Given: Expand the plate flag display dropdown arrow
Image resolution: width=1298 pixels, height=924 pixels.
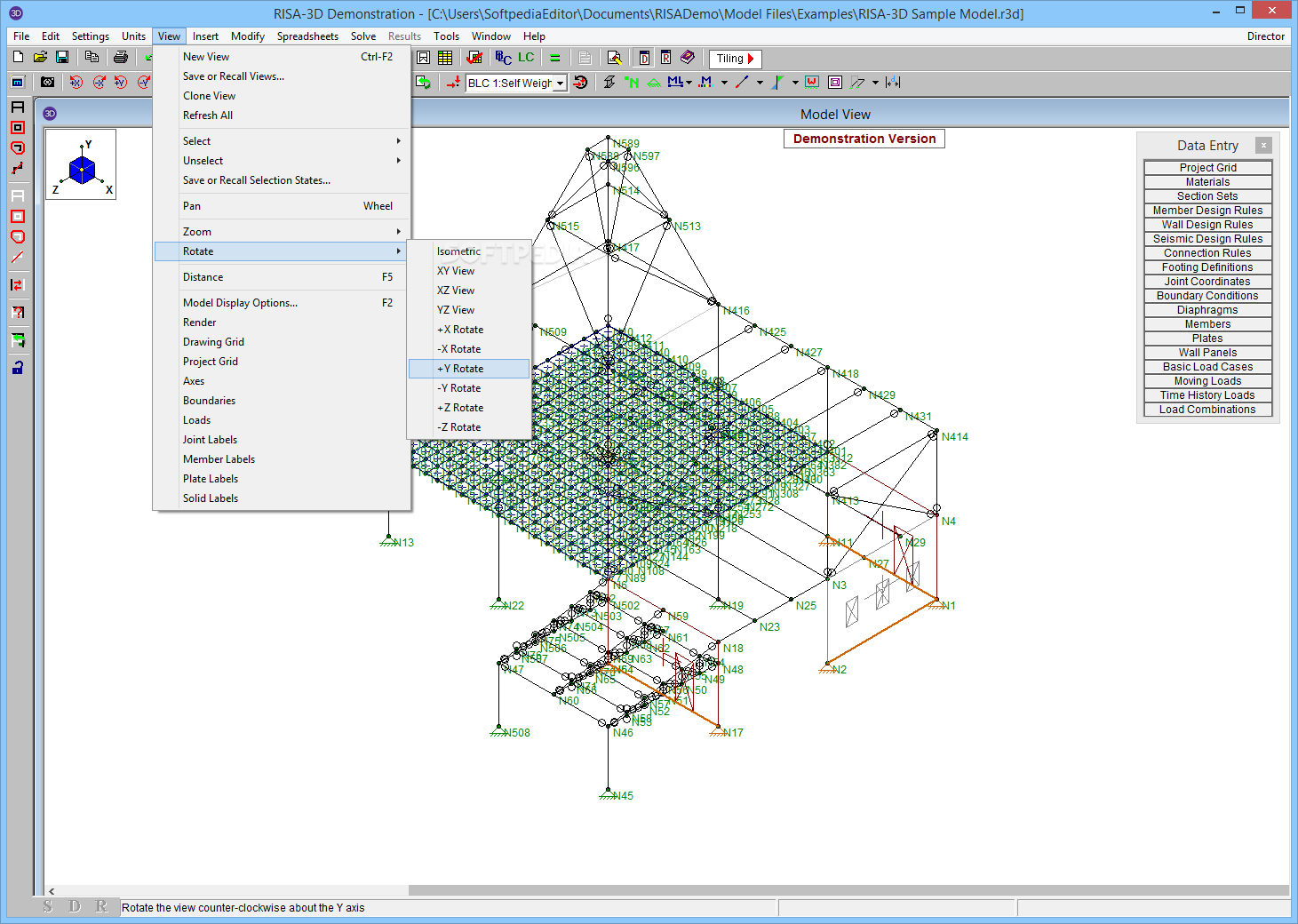Looking at the screenshot, I should [795, 83].
